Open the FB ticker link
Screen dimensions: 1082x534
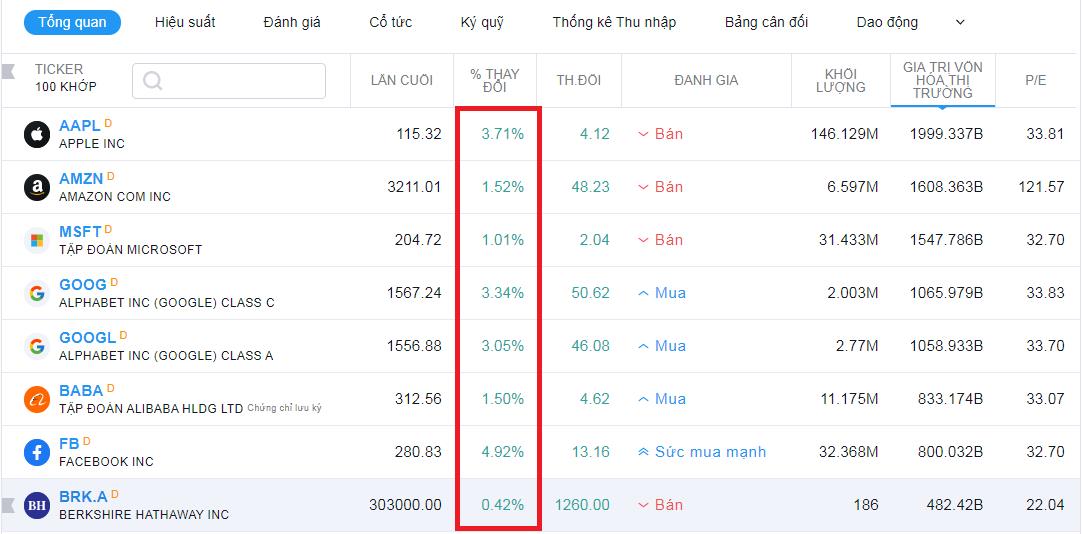coord(70,444)
